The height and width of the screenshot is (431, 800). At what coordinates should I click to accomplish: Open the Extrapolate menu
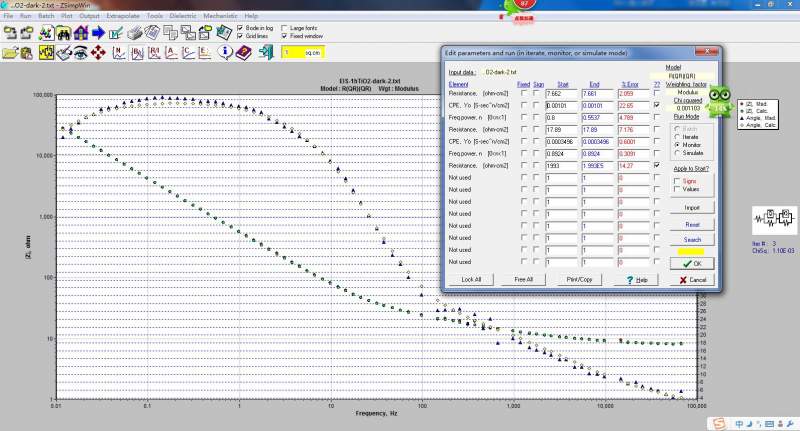pyautogui.click(x=123, y=16)
